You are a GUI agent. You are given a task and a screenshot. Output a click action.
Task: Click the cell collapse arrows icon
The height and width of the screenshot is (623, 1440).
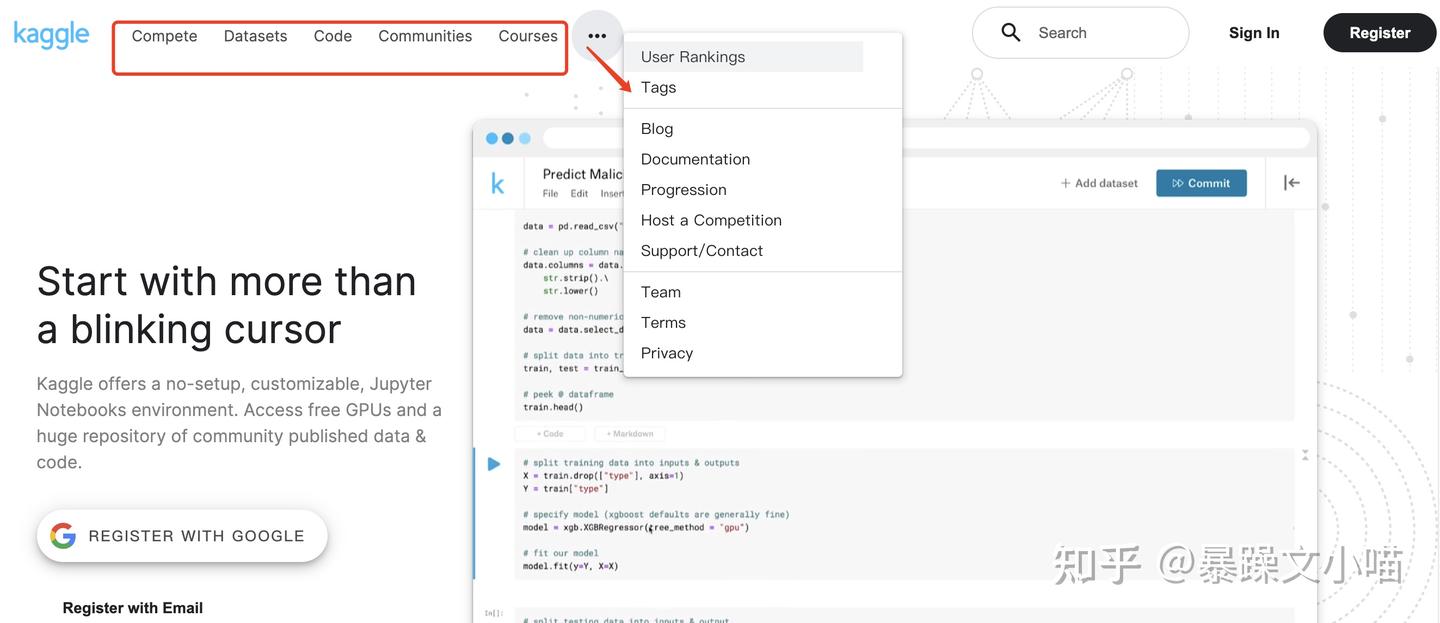[x=1305, y=455]
